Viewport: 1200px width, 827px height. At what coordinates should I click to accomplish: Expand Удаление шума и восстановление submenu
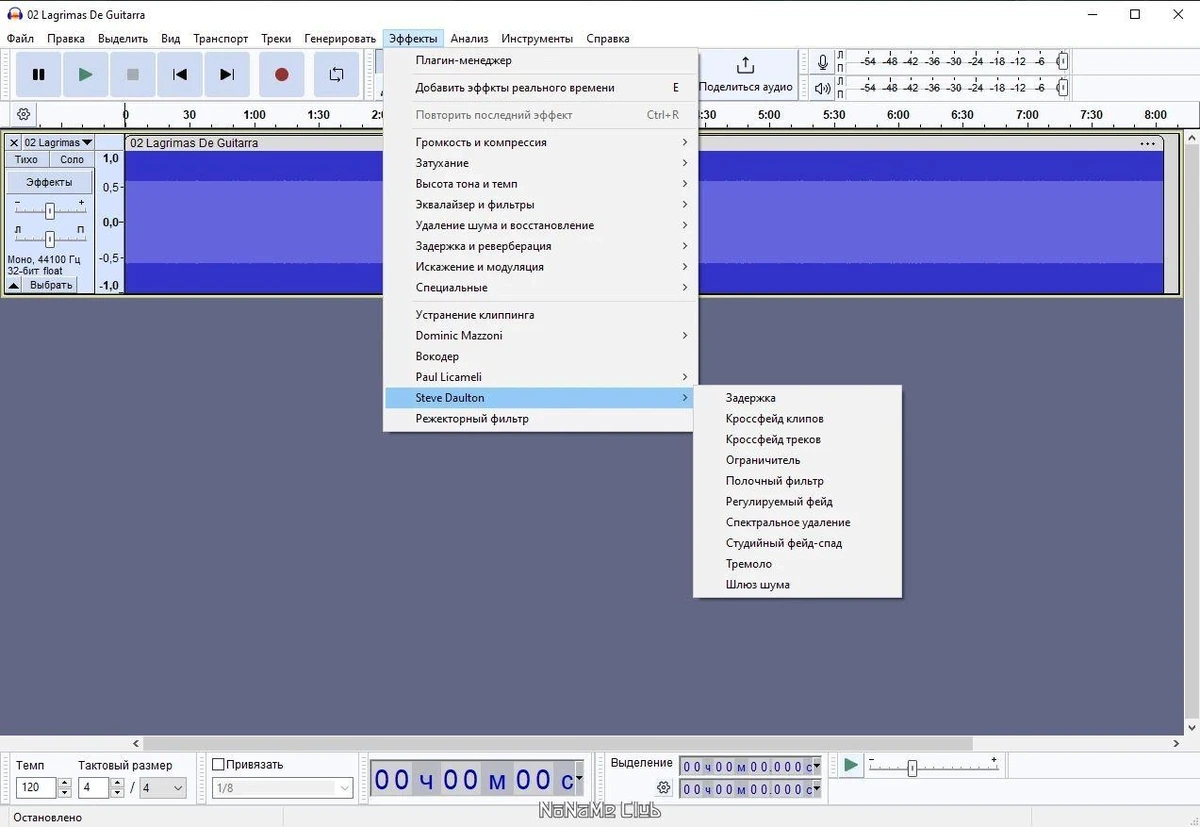[x=540, y=225]
